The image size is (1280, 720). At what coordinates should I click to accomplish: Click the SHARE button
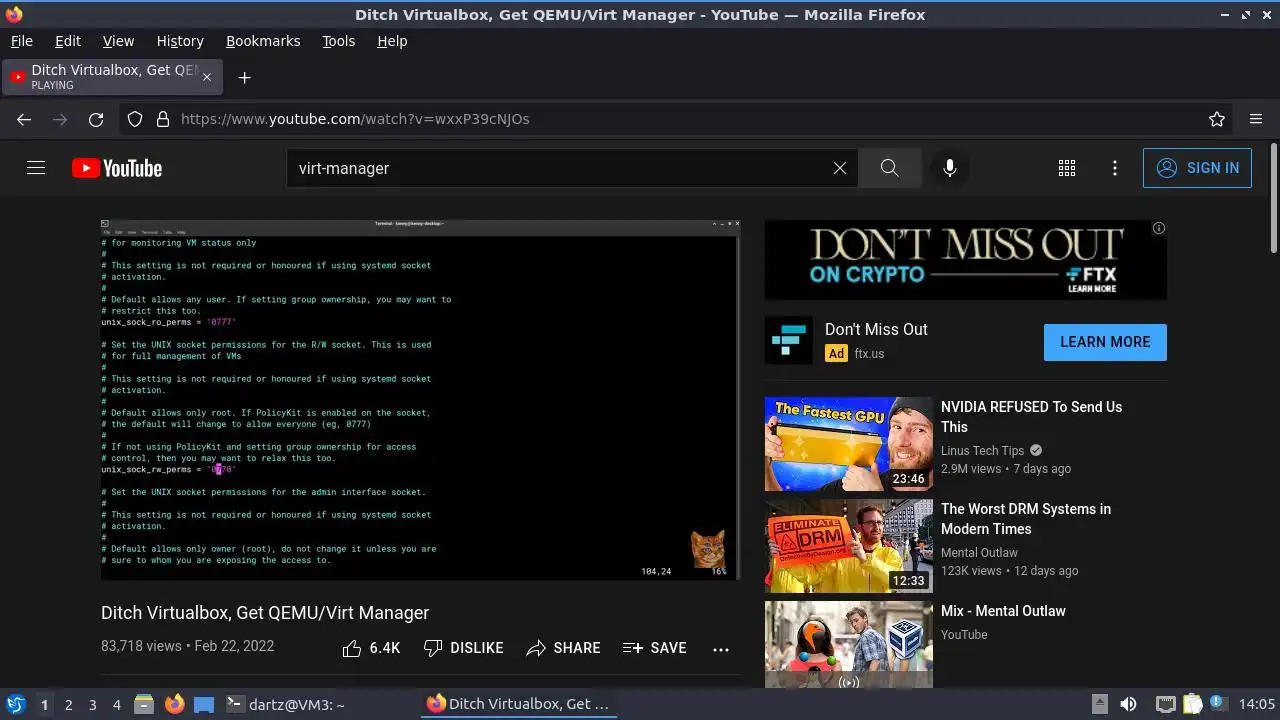(563, 648)
